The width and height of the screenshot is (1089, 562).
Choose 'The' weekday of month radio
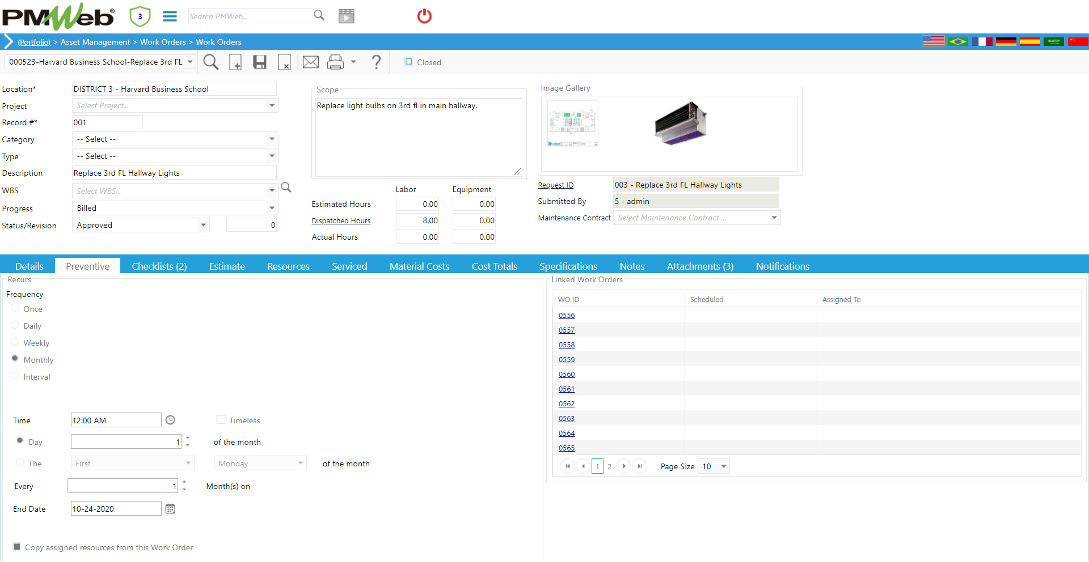pos(20,463)
